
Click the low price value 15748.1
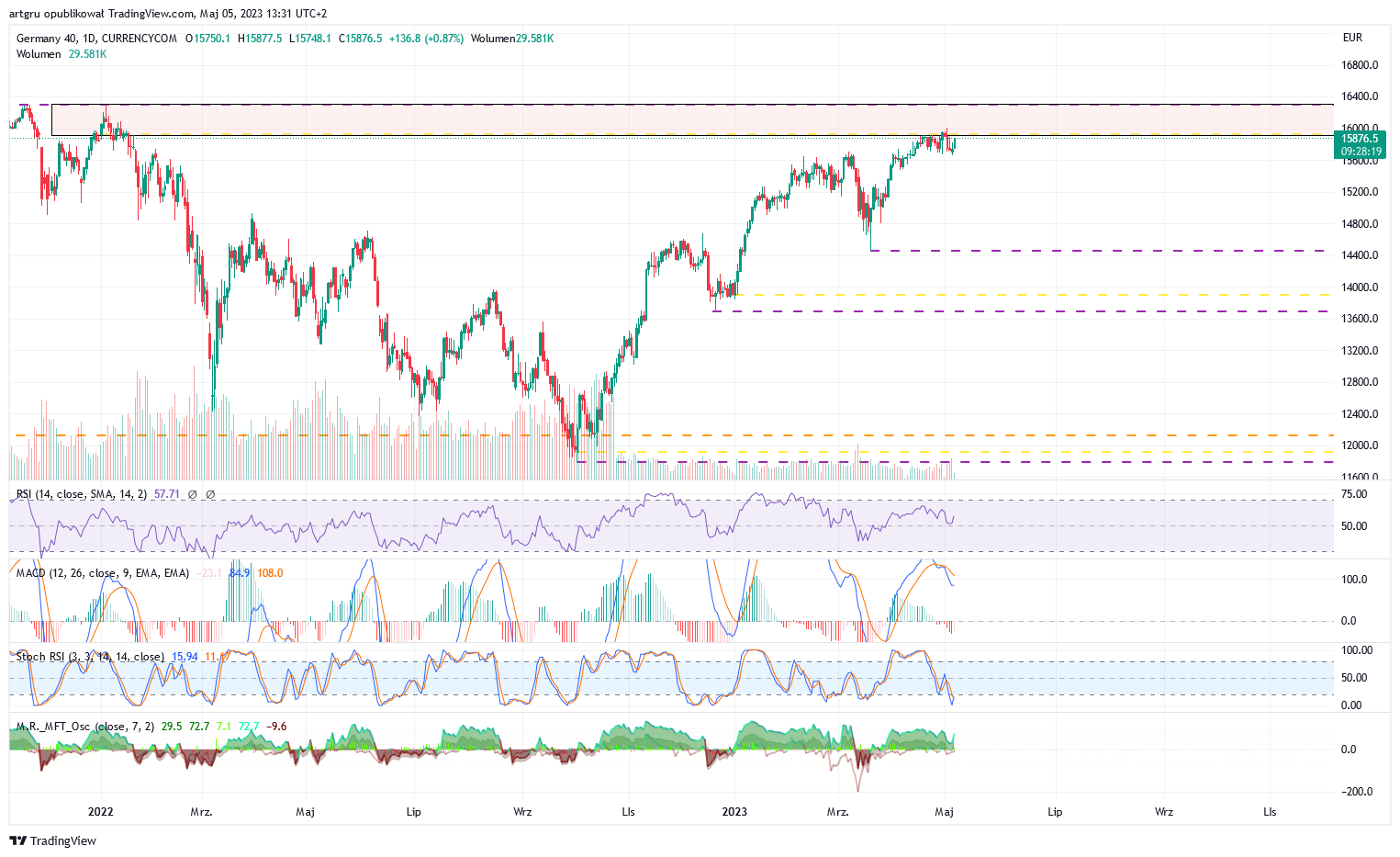point(313,39)
